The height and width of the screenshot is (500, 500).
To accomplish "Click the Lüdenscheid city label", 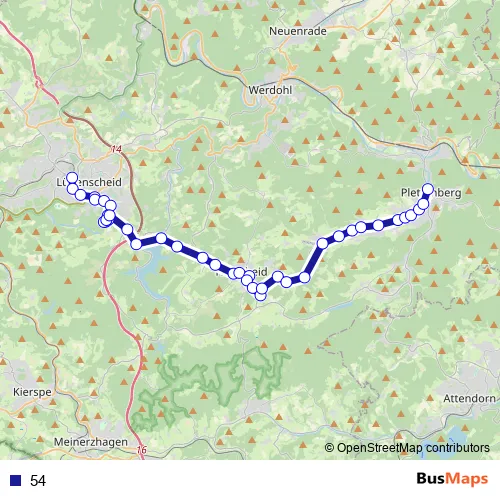I will (89, 182).
